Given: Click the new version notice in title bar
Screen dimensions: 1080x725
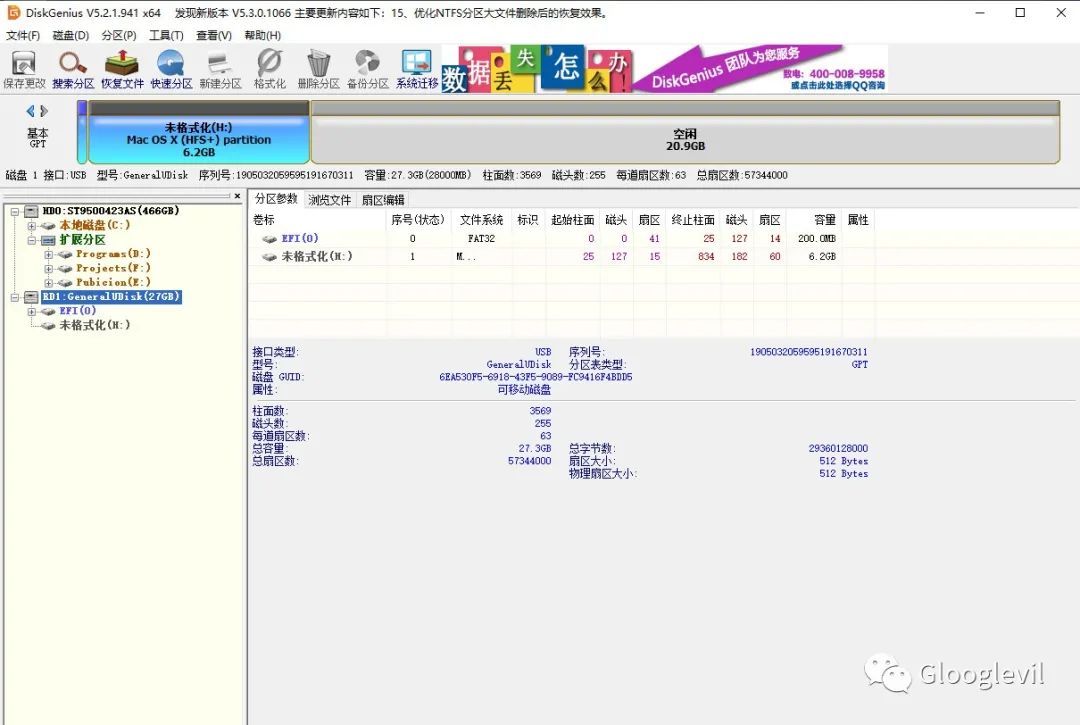Looking at the screenshot, I should 393,13.
